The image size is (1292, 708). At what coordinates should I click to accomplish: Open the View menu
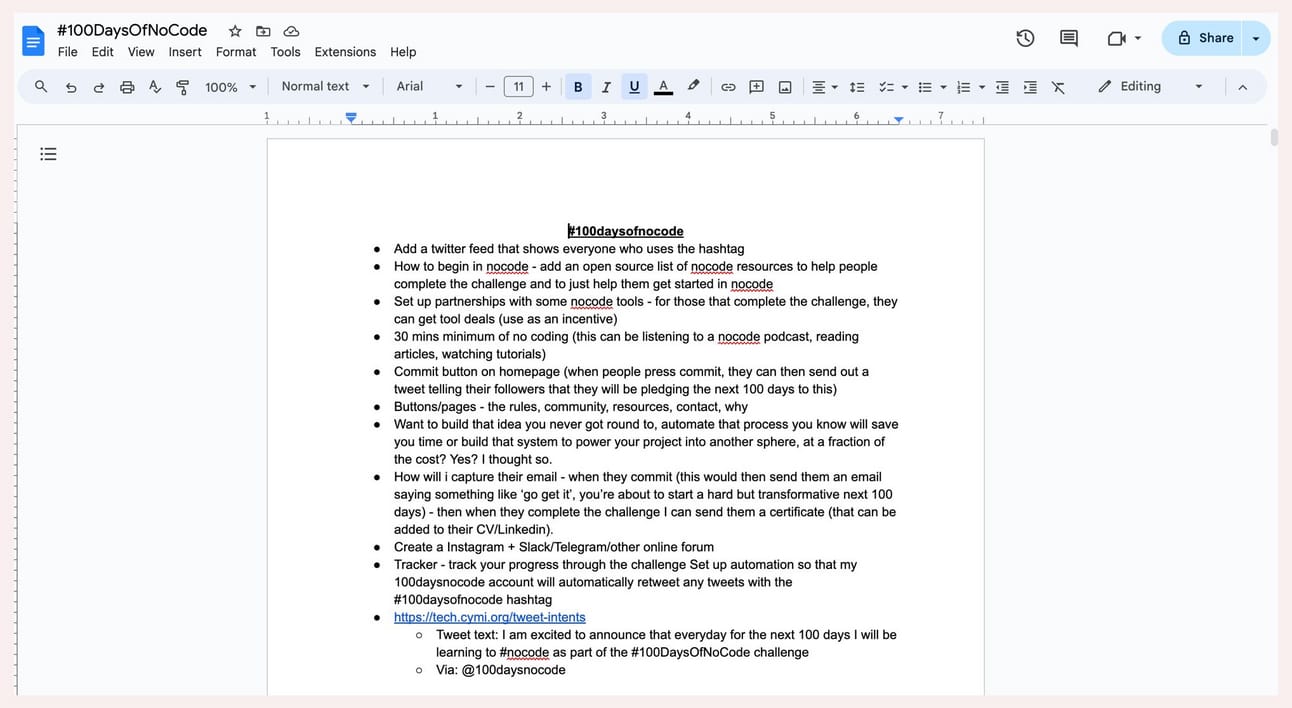click(x=141, y=52)
